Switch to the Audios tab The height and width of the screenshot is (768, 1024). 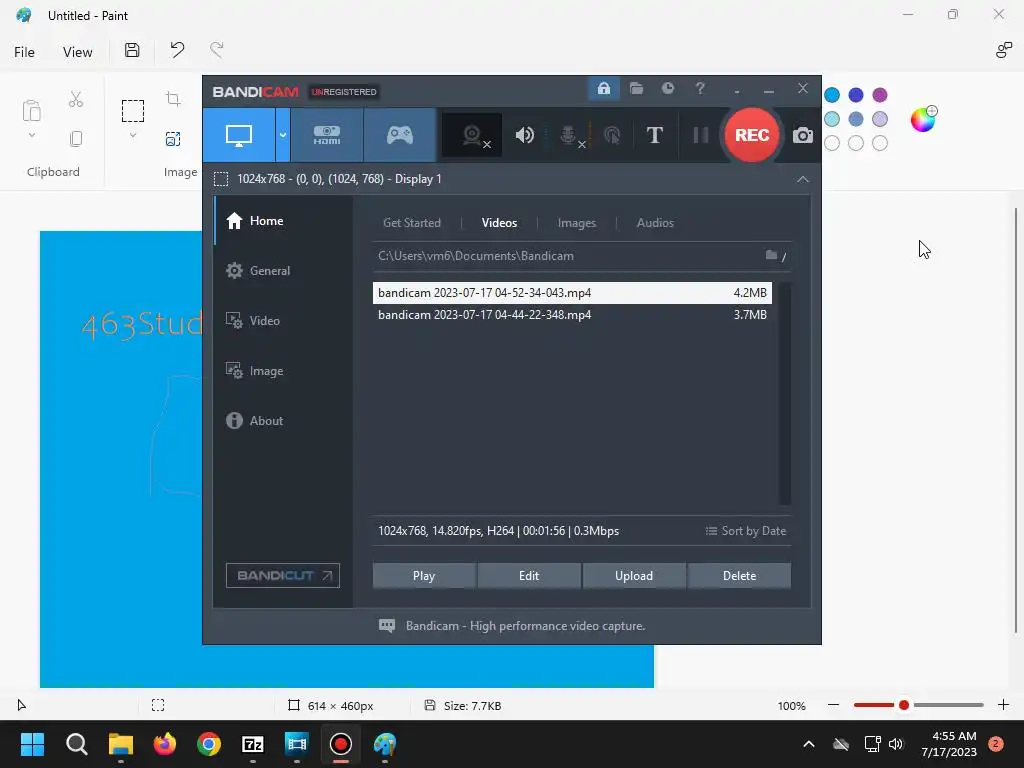point(655,223)
